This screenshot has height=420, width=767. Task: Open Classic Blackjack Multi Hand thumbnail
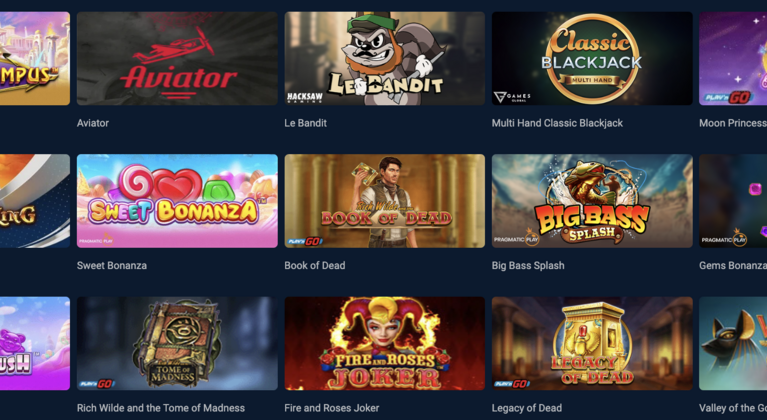pyautogui.click(x=592, y=59)
